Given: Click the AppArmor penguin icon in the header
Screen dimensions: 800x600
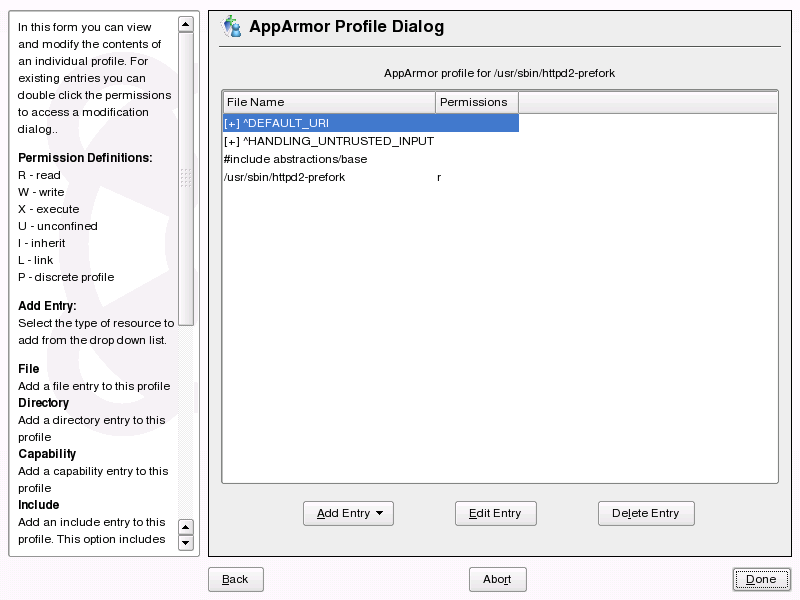Looking at the screenshot, I should coord(231,27).
